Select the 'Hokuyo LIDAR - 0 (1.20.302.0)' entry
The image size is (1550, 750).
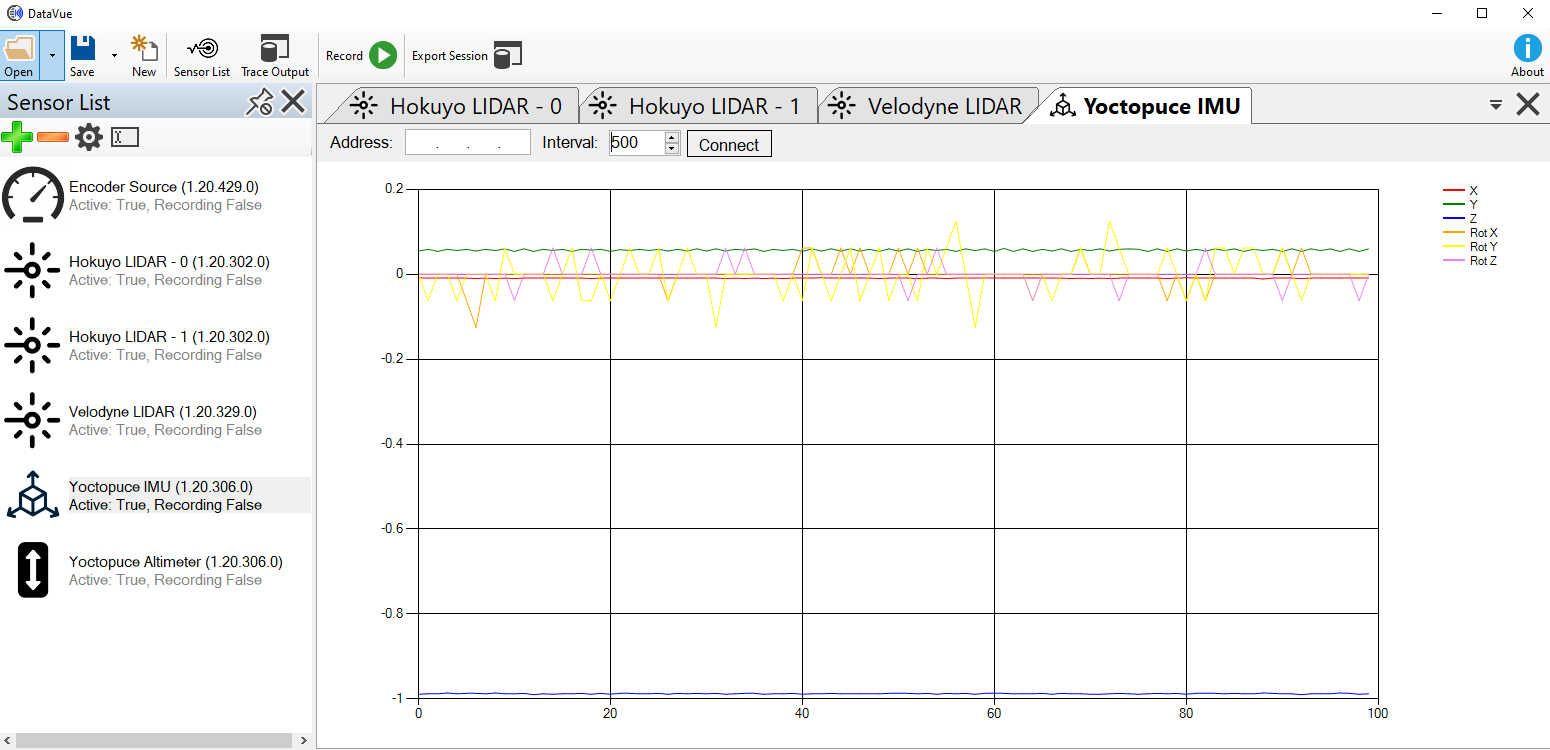[x=169, y=262]
